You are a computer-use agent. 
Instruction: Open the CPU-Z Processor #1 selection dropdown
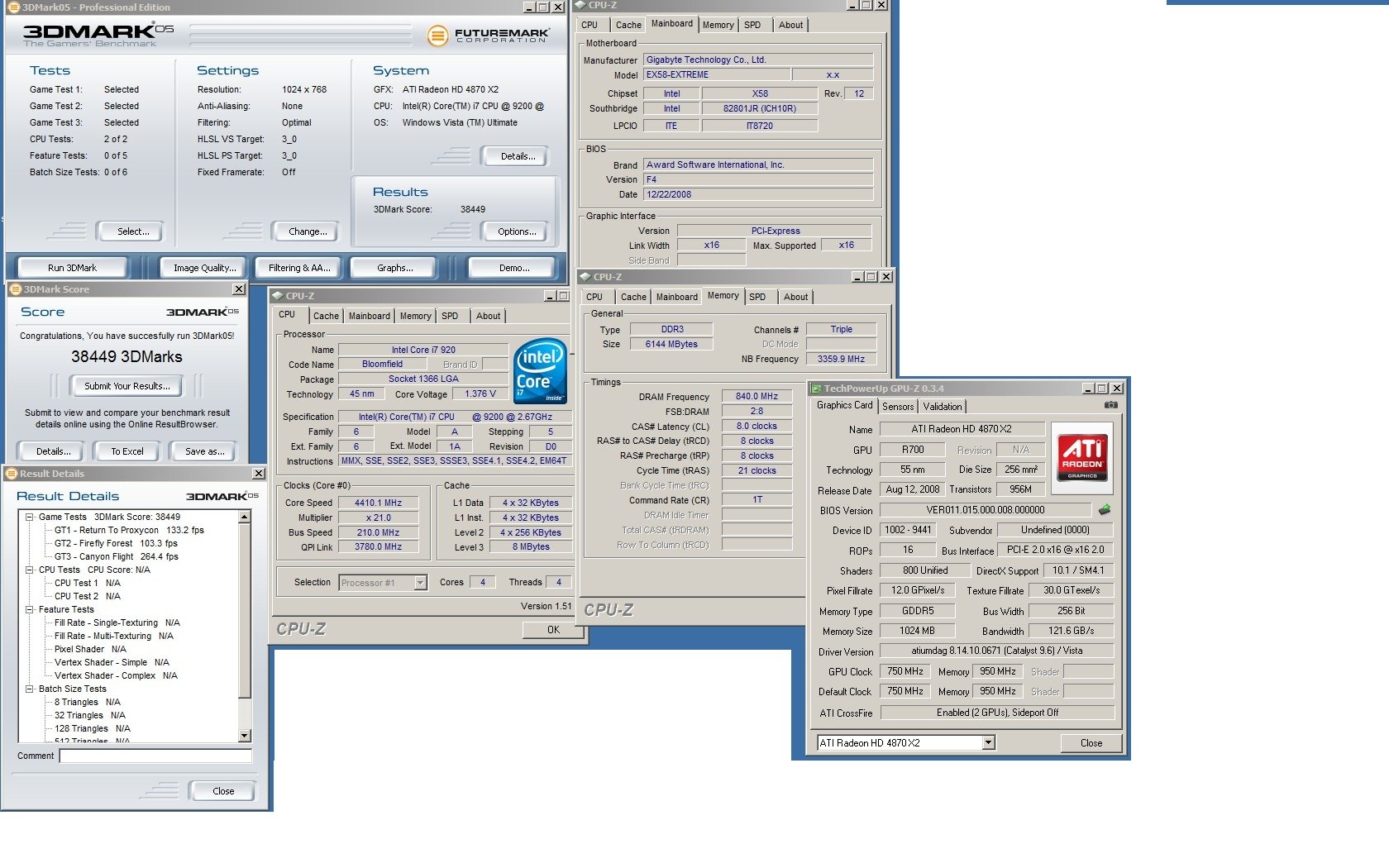click(x=420, y=583)
